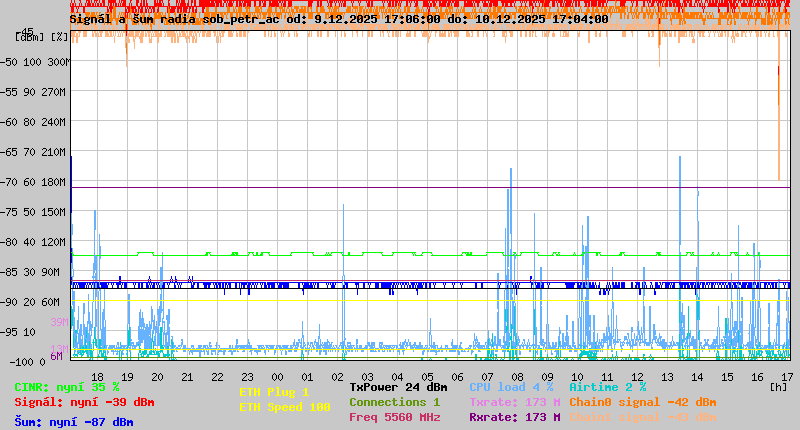Image resolution: width=800 pixels, height=430 pixels.
Task: Click the 'Šum: nyní -87 dBm' legend entry
Action: pyautogui.click(x=74, y=422)
